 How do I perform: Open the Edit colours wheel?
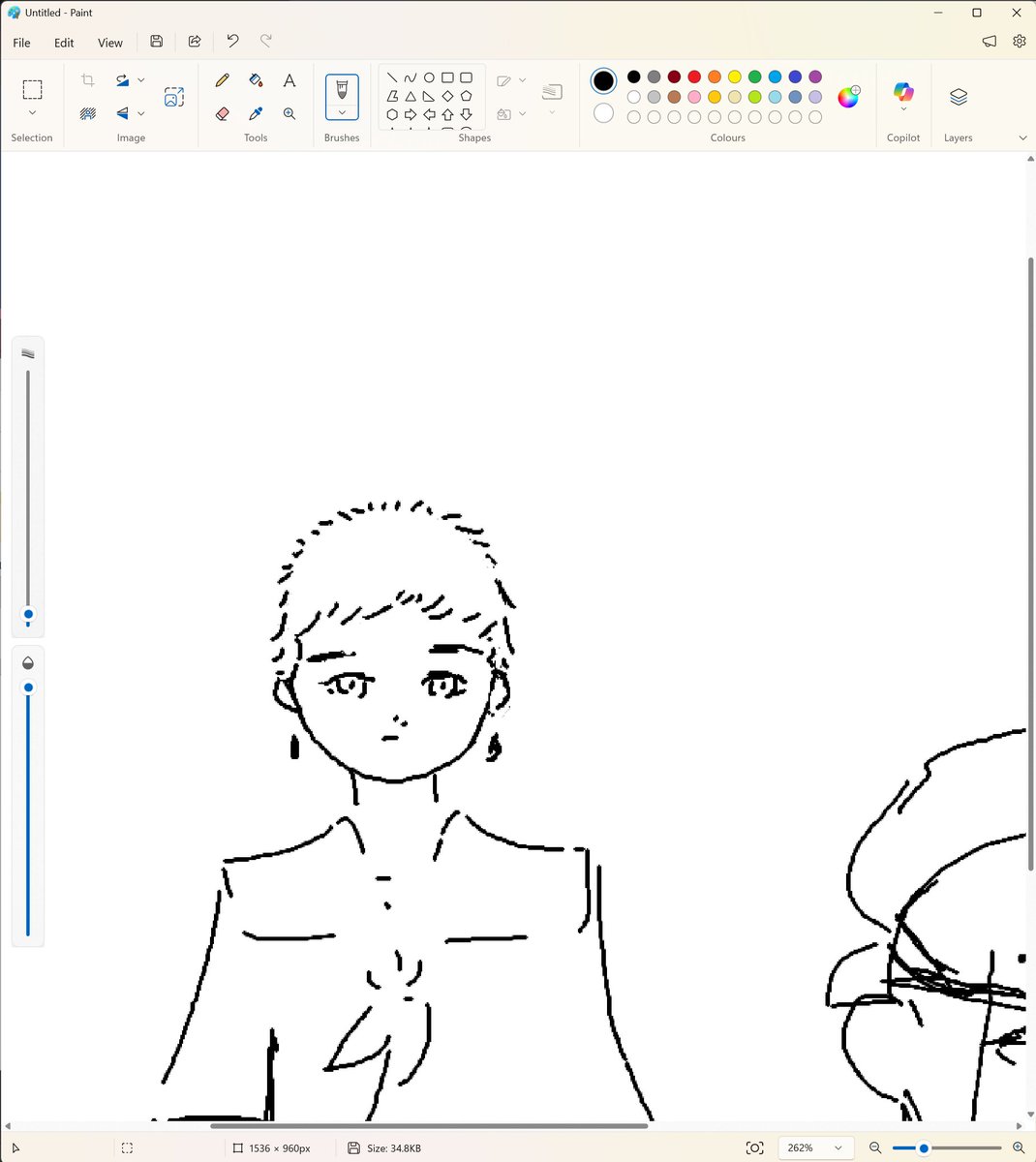tap(848, 97)
